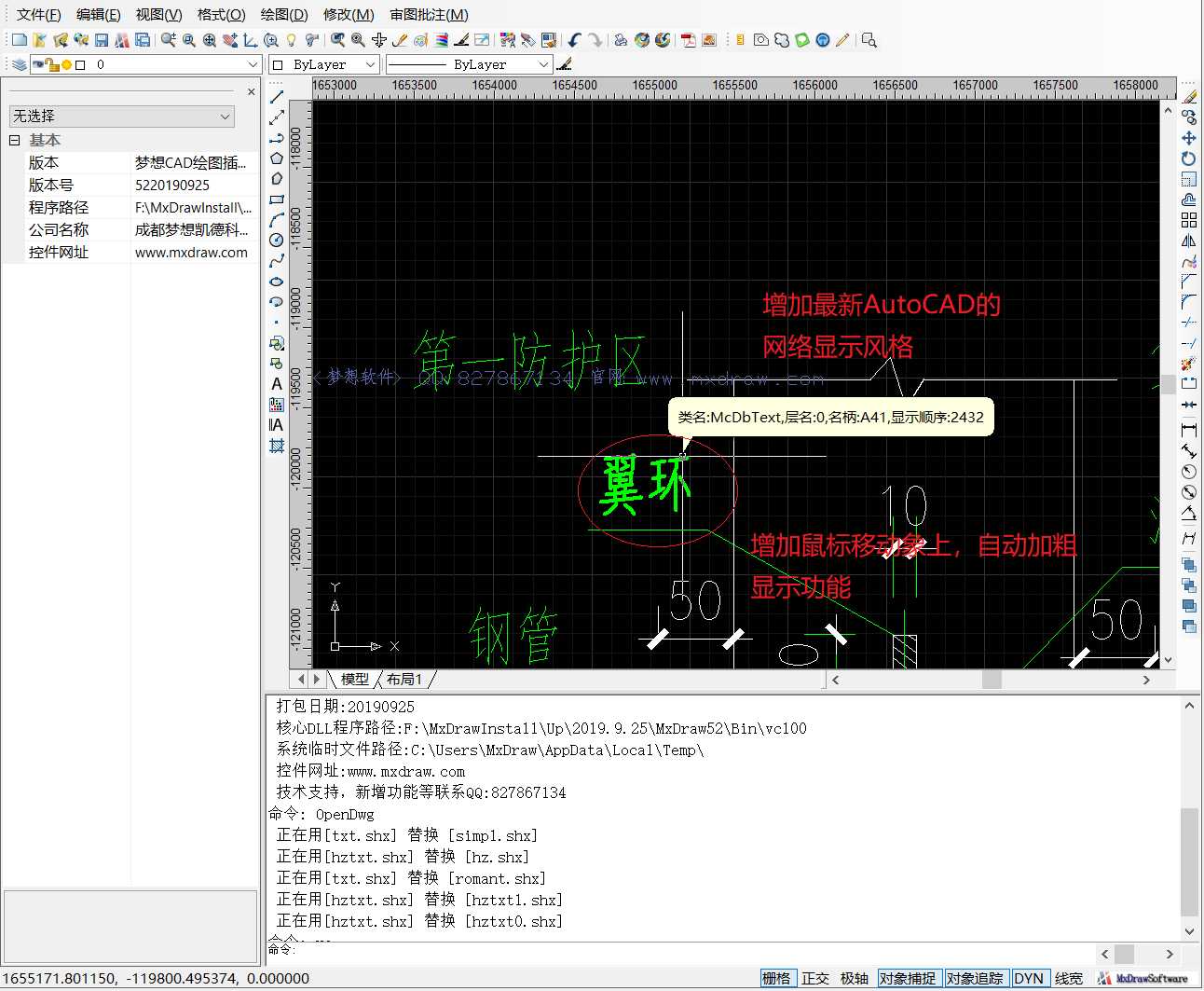Open the 格式(O) menu

coord(222,15)
